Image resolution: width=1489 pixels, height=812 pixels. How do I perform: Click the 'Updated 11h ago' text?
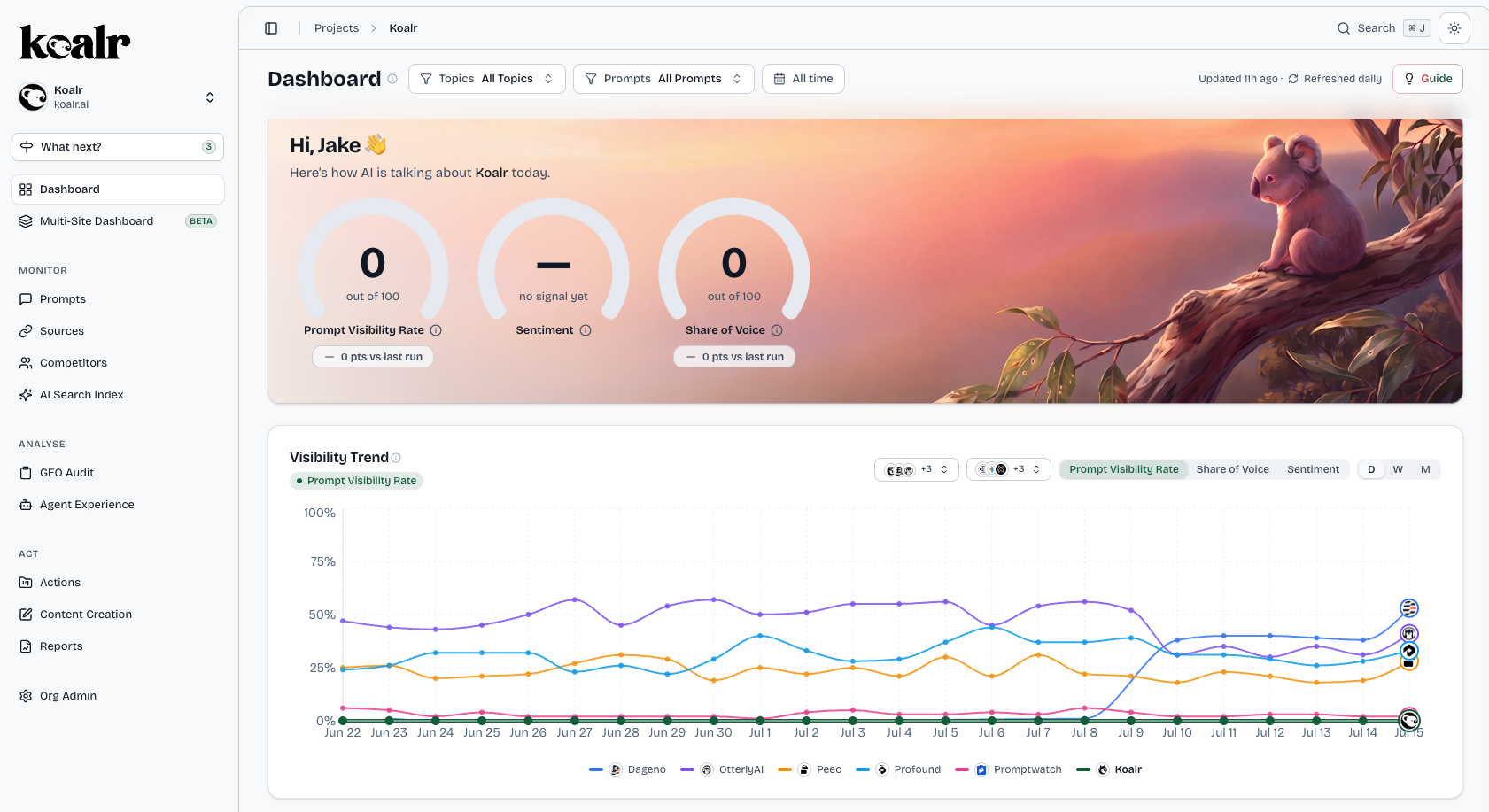(1238, 79)
